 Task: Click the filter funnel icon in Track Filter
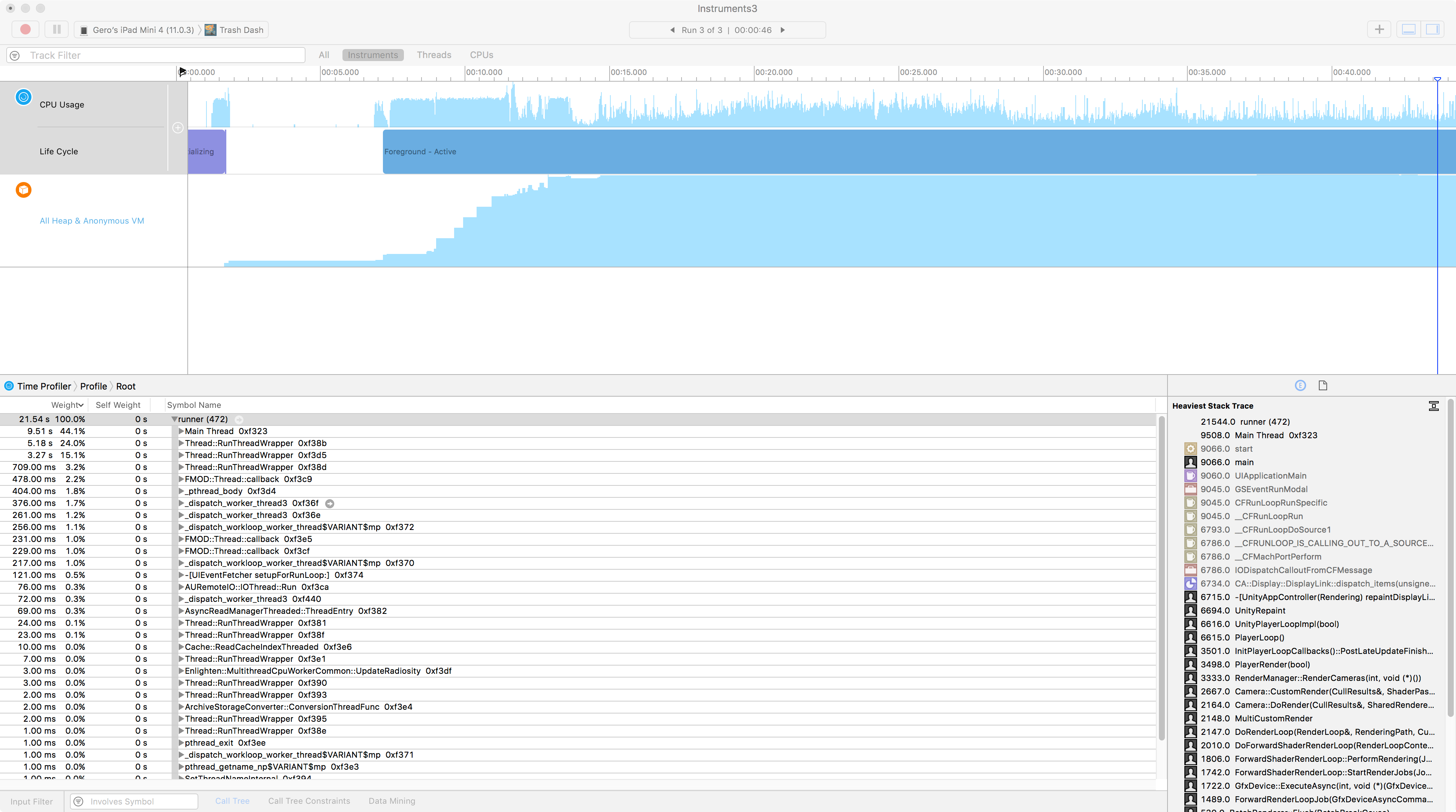[x=15, y=55]
